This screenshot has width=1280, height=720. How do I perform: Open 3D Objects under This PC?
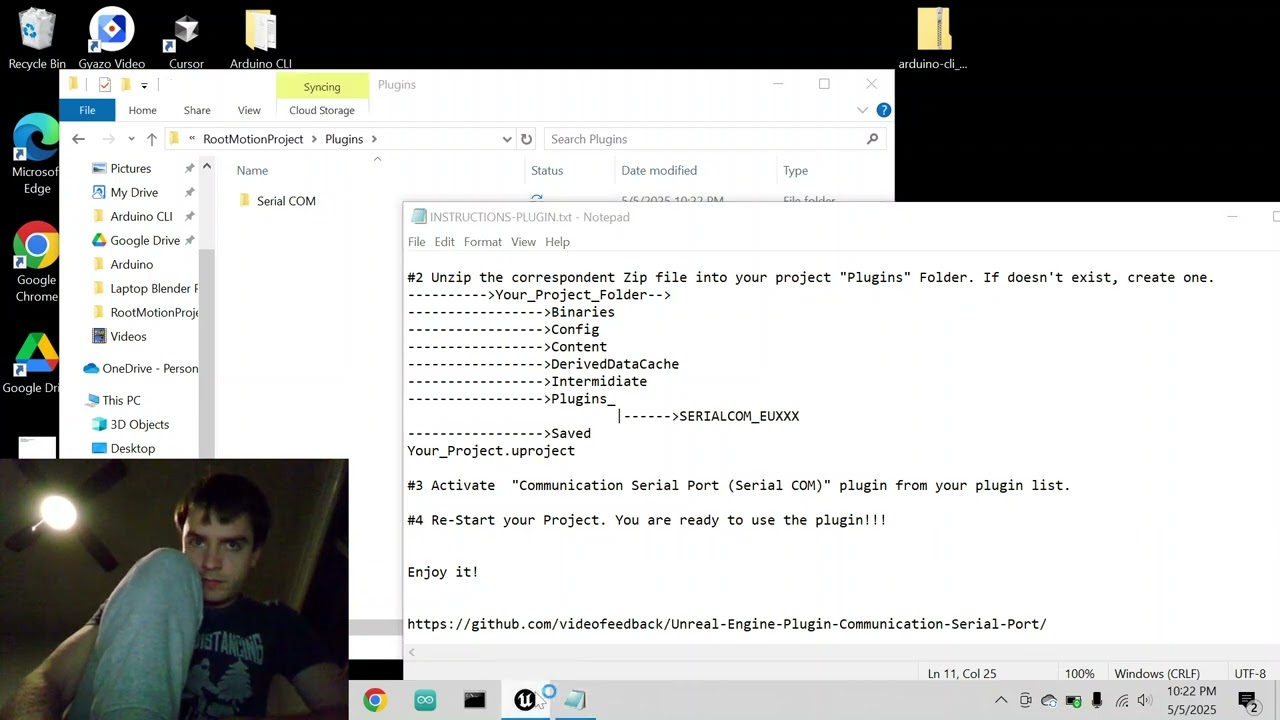click(x=139, y=425)
